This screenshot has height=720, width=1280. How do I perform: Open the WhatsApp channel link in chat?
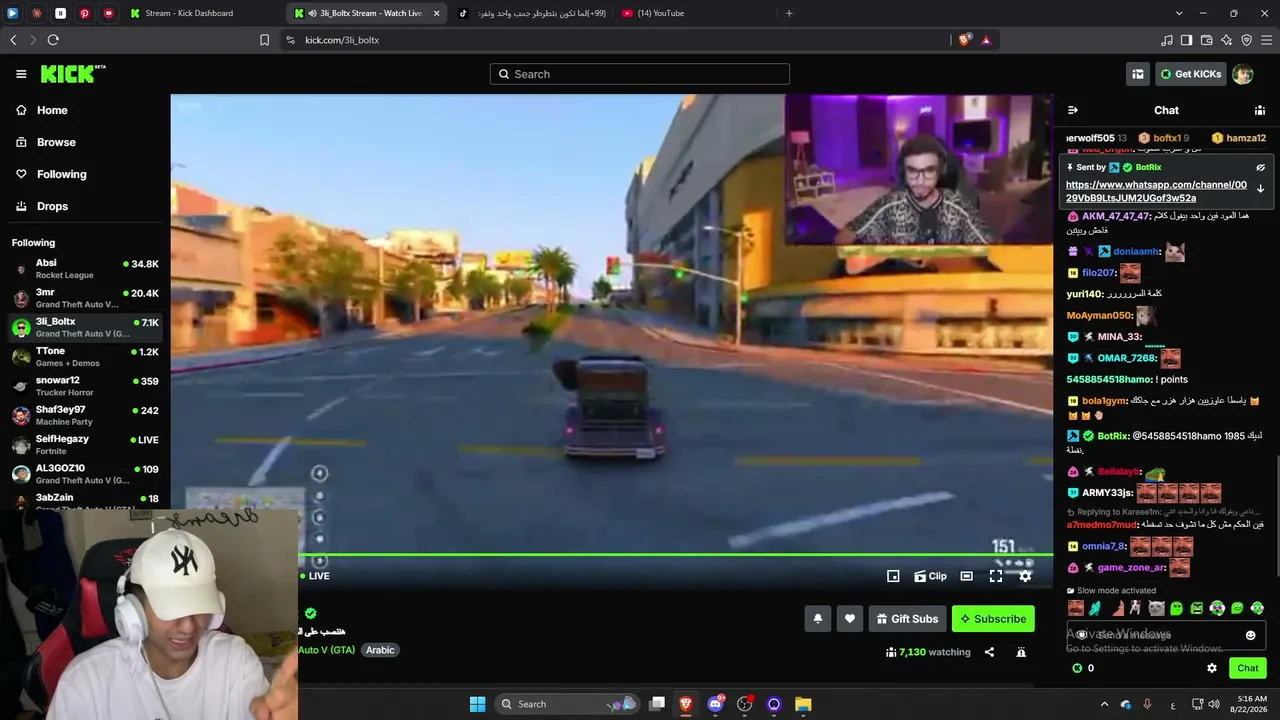coord(1156,191)
